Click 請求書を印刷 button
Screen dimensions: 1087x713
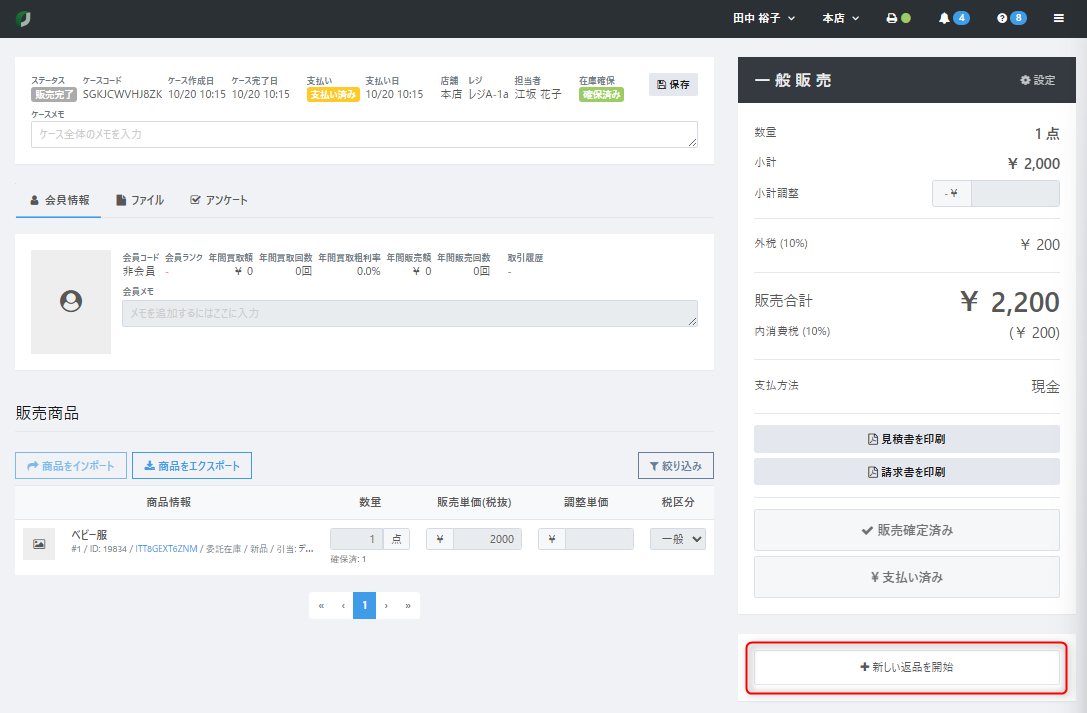pyautogui.click(x=907, y=472)
